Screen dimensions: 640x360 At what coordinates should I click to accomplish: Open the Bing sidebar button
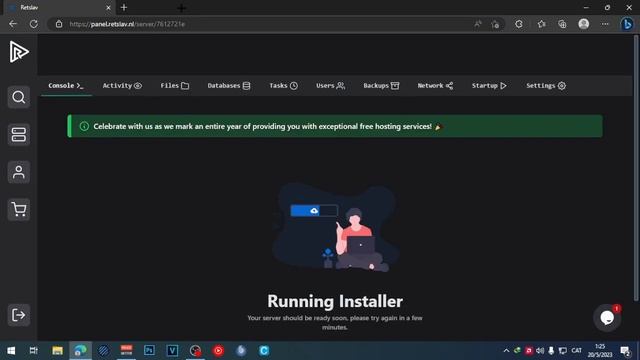coord(627,24)
